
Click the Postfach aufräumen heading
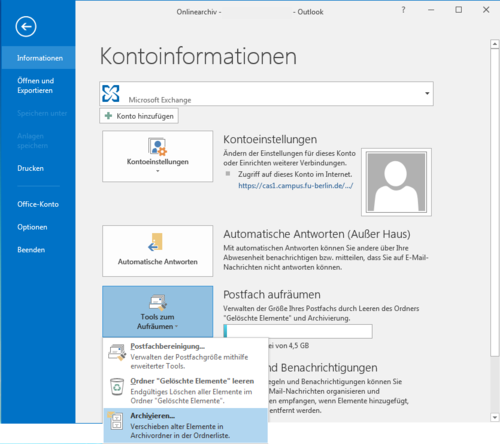click(x=272, y=295)
